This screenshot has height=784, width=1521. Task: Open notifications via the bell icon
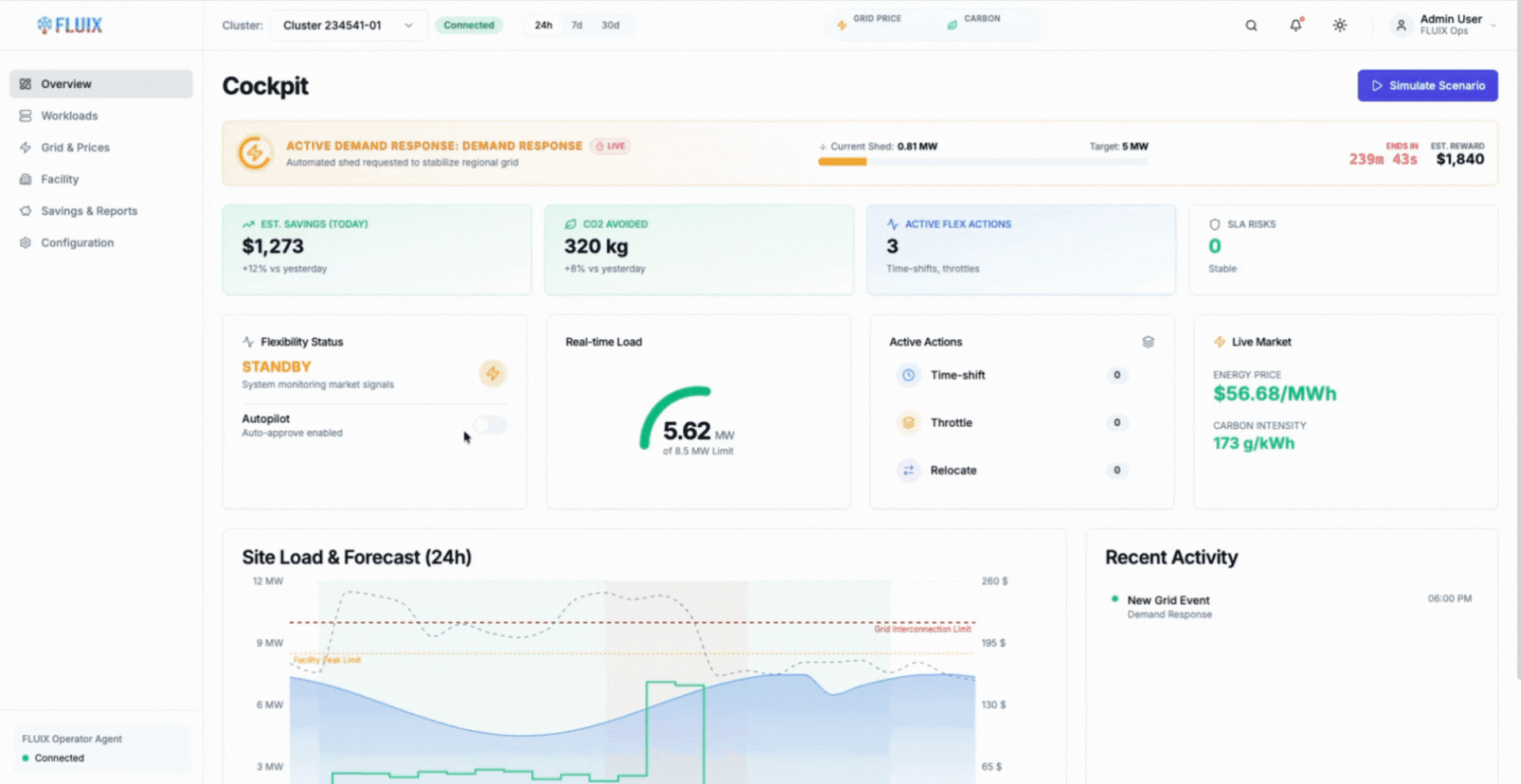pos(1294,25)
